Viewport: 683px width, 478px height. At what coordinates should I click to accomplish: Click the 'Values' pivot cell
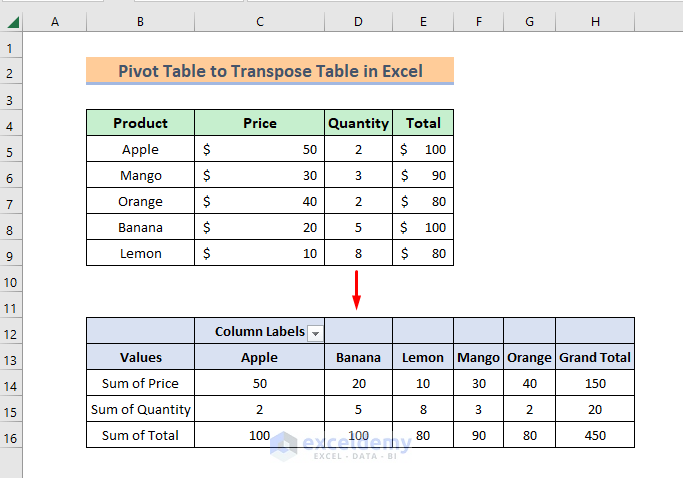pos(140,357)
